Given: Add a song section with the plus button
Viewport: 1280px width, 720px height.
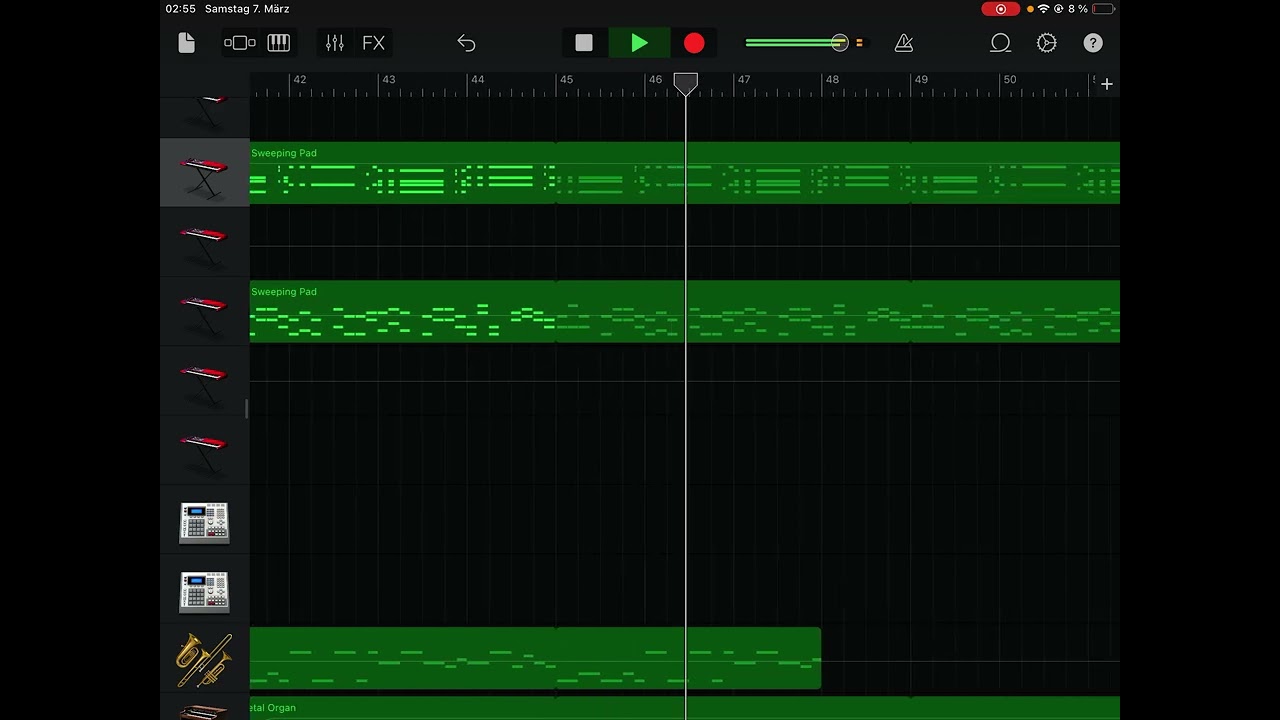Looking at the screenshot, I should coord(1107,84).
